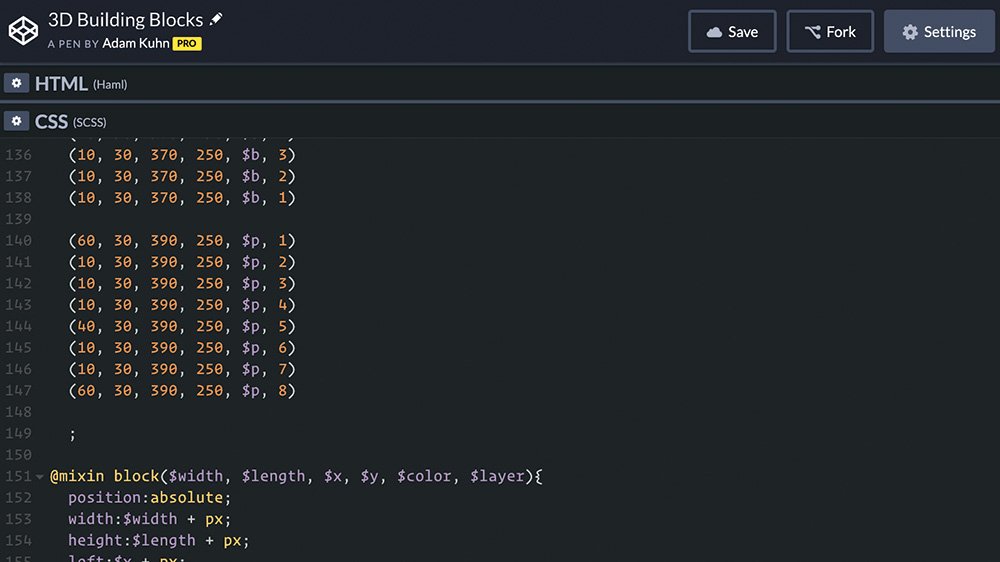Screen dimensions: 1000x562
Task: Place cursor in line 138 tuple ending $b, 1
Action: pyautogui.click(x=182, y=198)
